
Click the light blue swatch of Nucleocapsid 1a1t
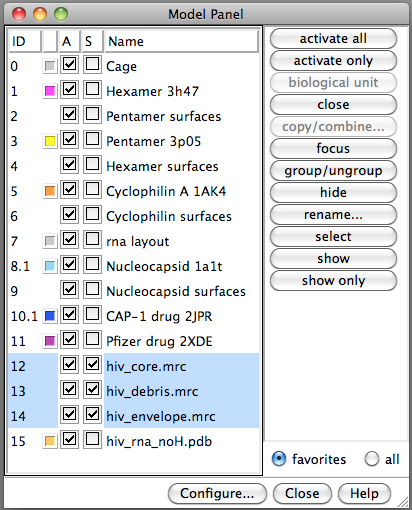50,266
